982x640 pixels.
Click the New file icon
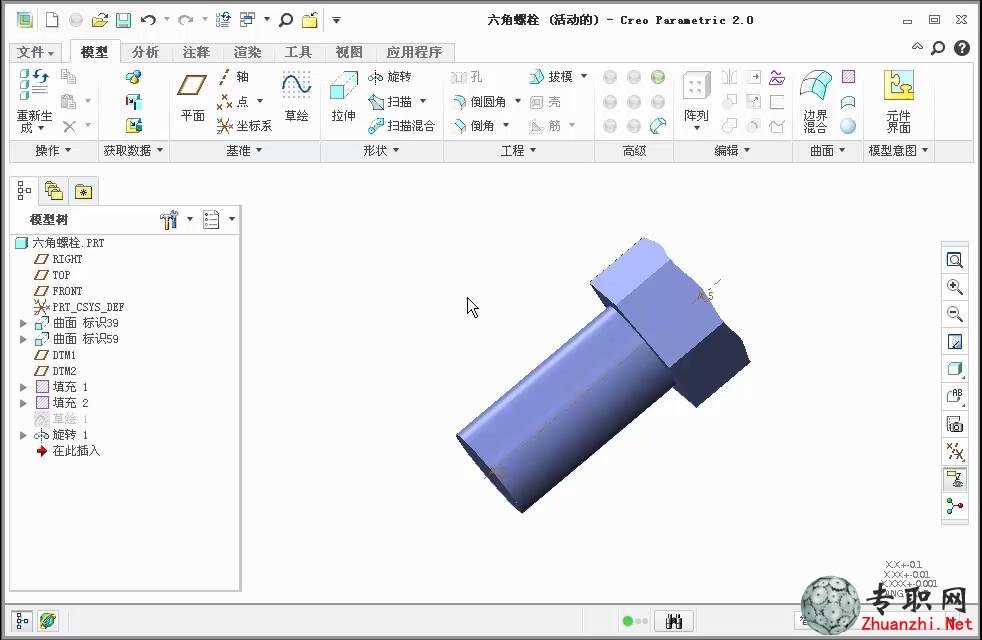click(x=52, y=20)
